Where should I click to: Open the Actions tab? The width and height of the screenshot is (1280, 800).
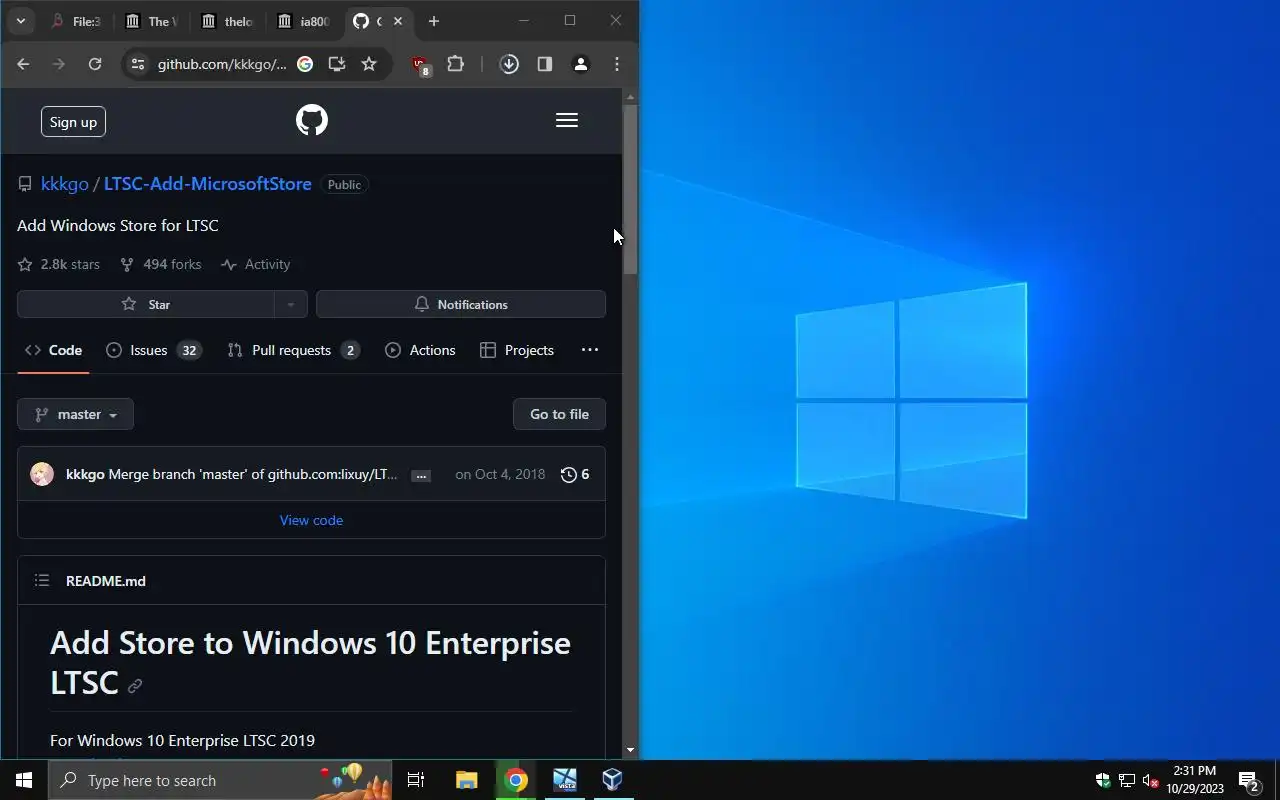click(420, 350)
